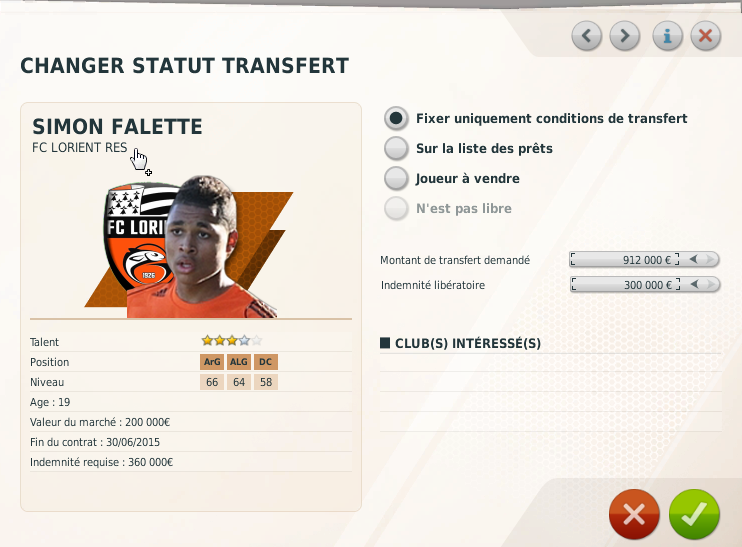This screenshot has height=547, width=742.
Task: Click Simon Falette's player portrait
Action: click(203, 247)
